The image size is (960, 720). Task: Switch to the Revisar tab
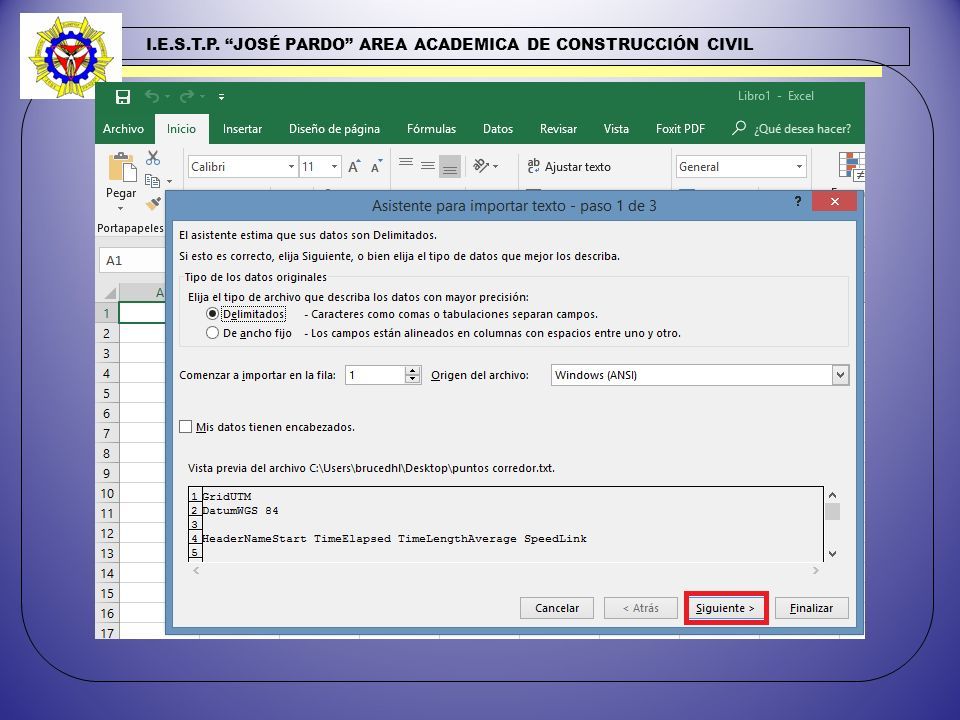(x=558, y=129)
